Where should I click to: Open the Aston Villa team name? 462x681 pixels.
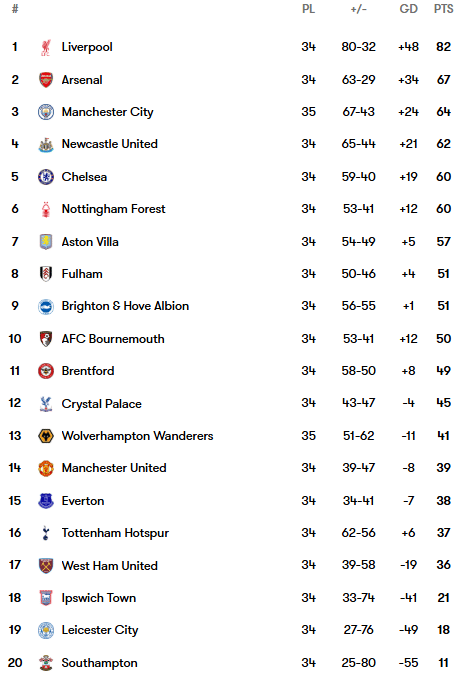coord(90,242)
